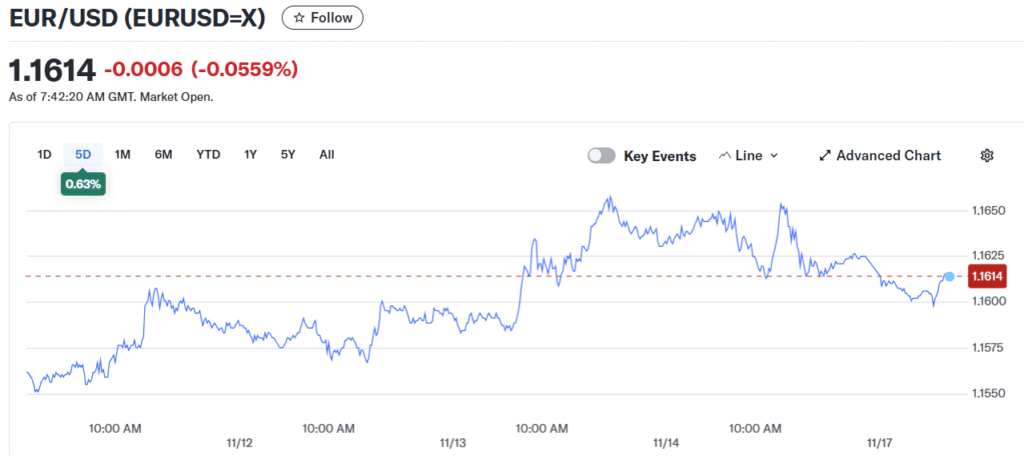Click the red 1.1614 price label on axis

(x=987, y=276)
